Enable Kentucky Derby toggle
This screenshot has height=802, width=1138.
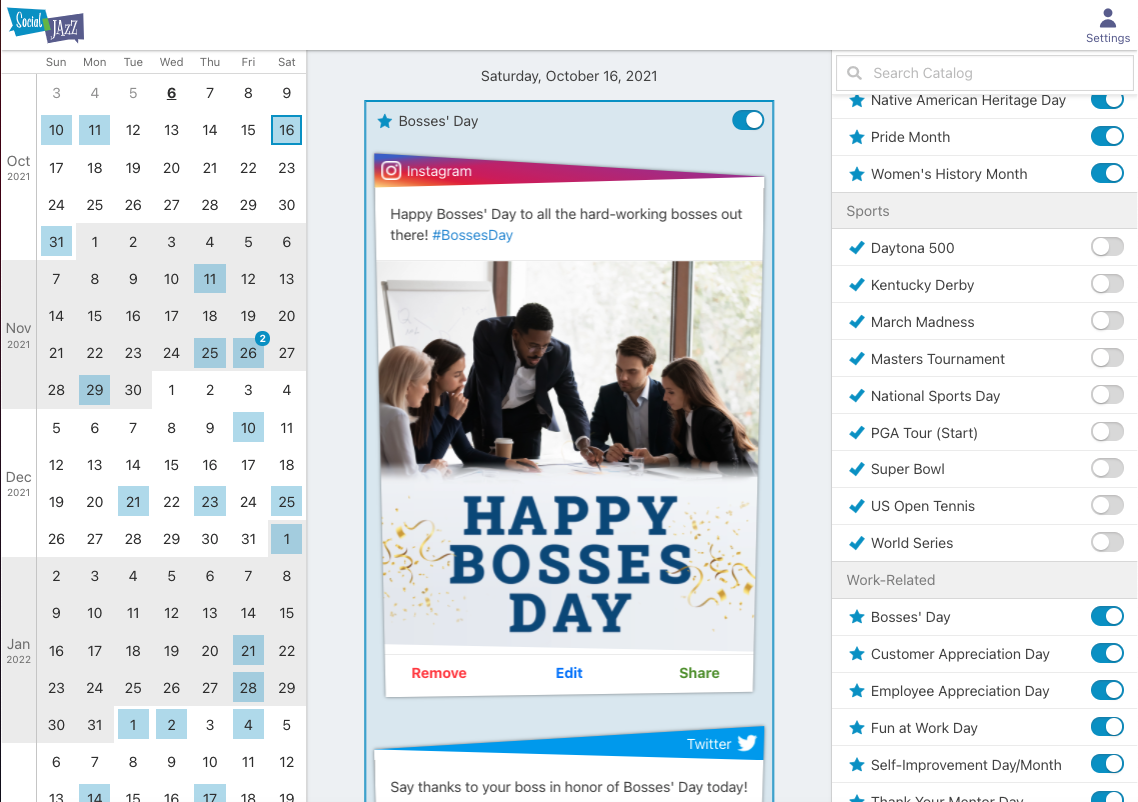point(1107,284)
